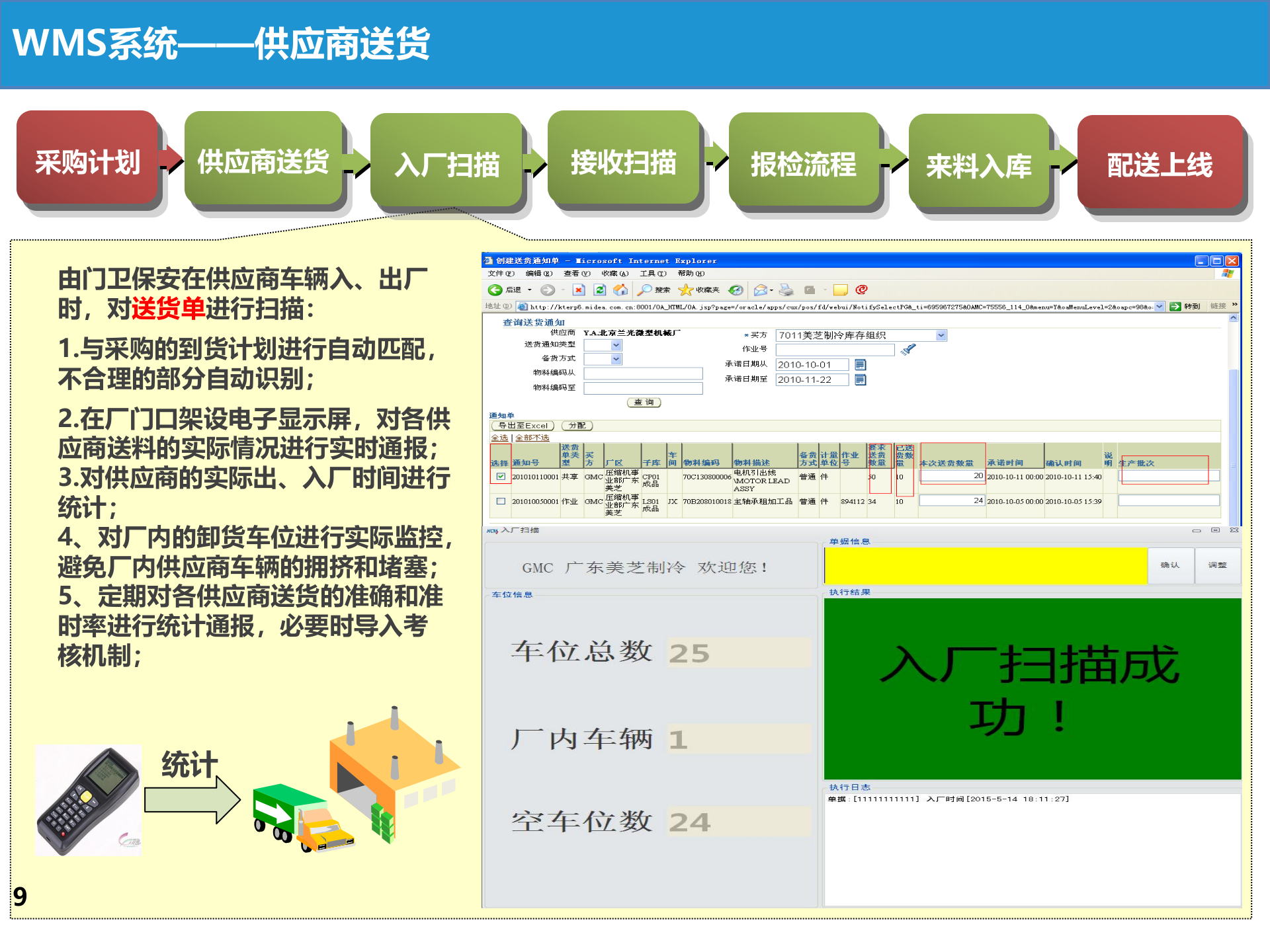The width and height of the screenshot is (1270, 952).
Task: Click the Refresh icon in the browser toolbar
Action: [x=599, y=291]
